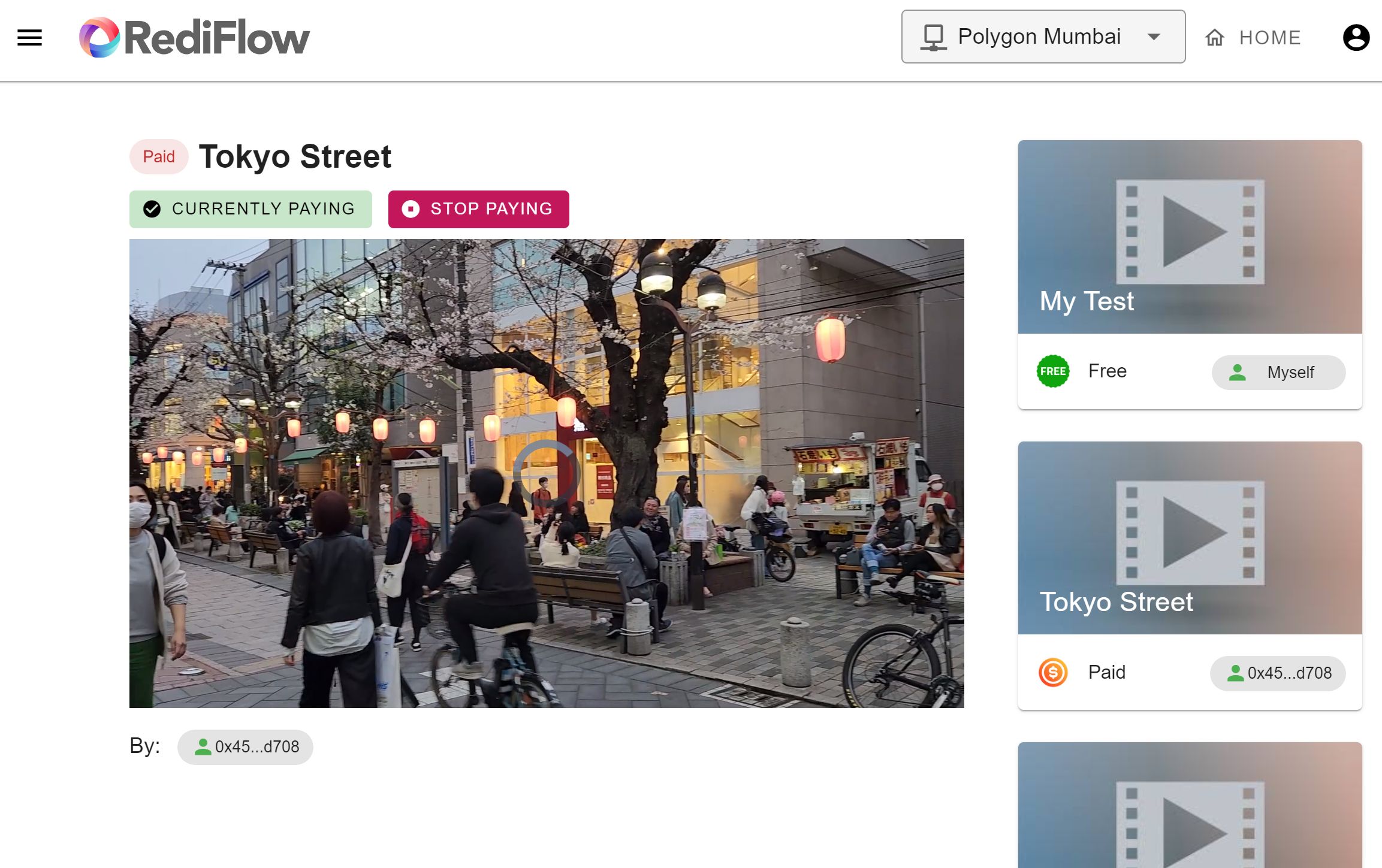The image size is (1382, 868).
Task: Click the green FREE badge icon
Action: click(x=1053, y=371)
